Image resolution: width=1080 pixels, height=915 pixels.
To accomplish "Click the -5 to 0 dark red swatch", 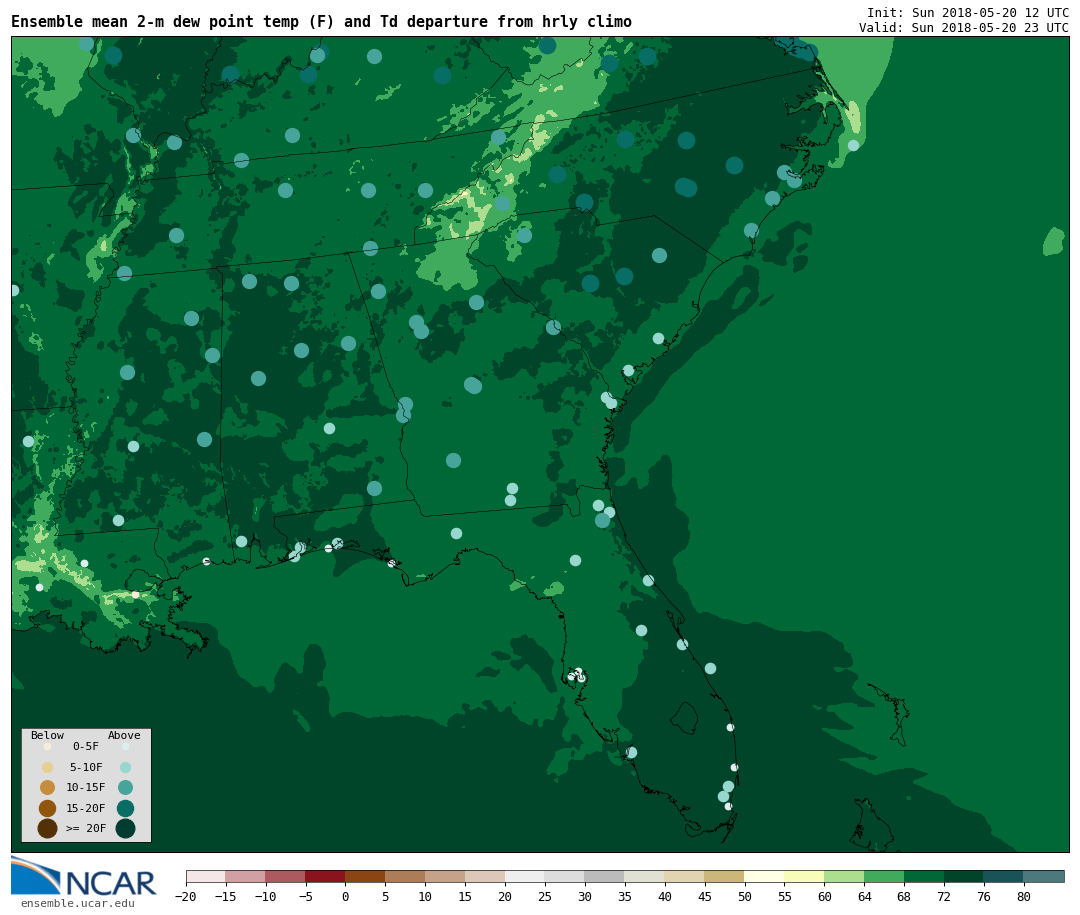I will click(x=326, y=876).
